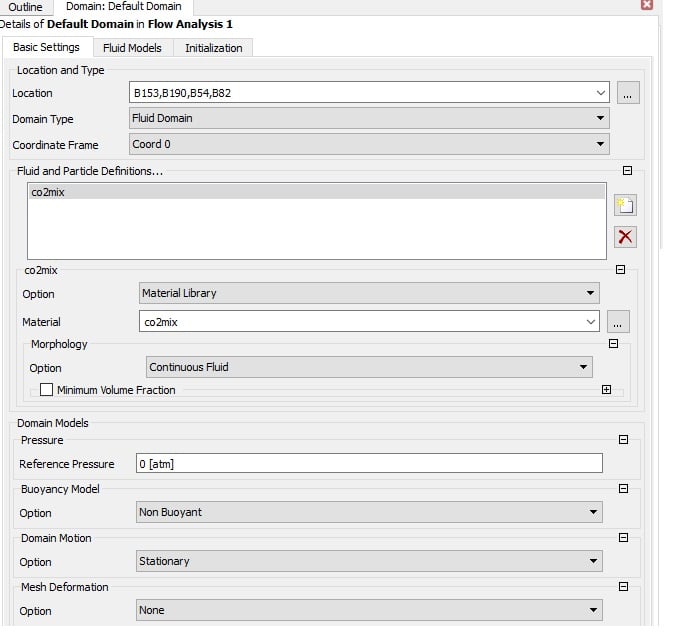Switch to the Initialization tab
This screenshot has height=644, width=676.
pos(213,48)
